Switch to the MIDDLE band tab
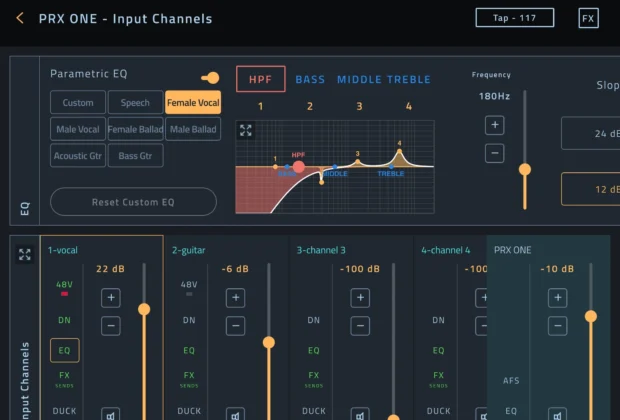The height and width of the screenshot is (420, 620). pyautogui.click(x=359, y=79)
